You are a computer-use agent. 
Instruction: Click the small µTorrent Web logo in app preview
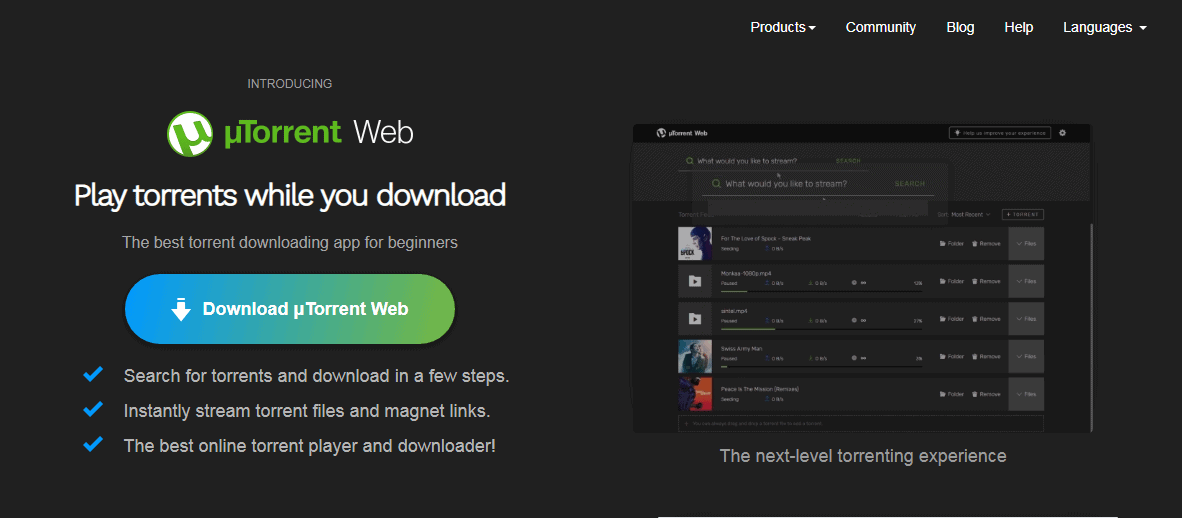click(x=681, y=133)
